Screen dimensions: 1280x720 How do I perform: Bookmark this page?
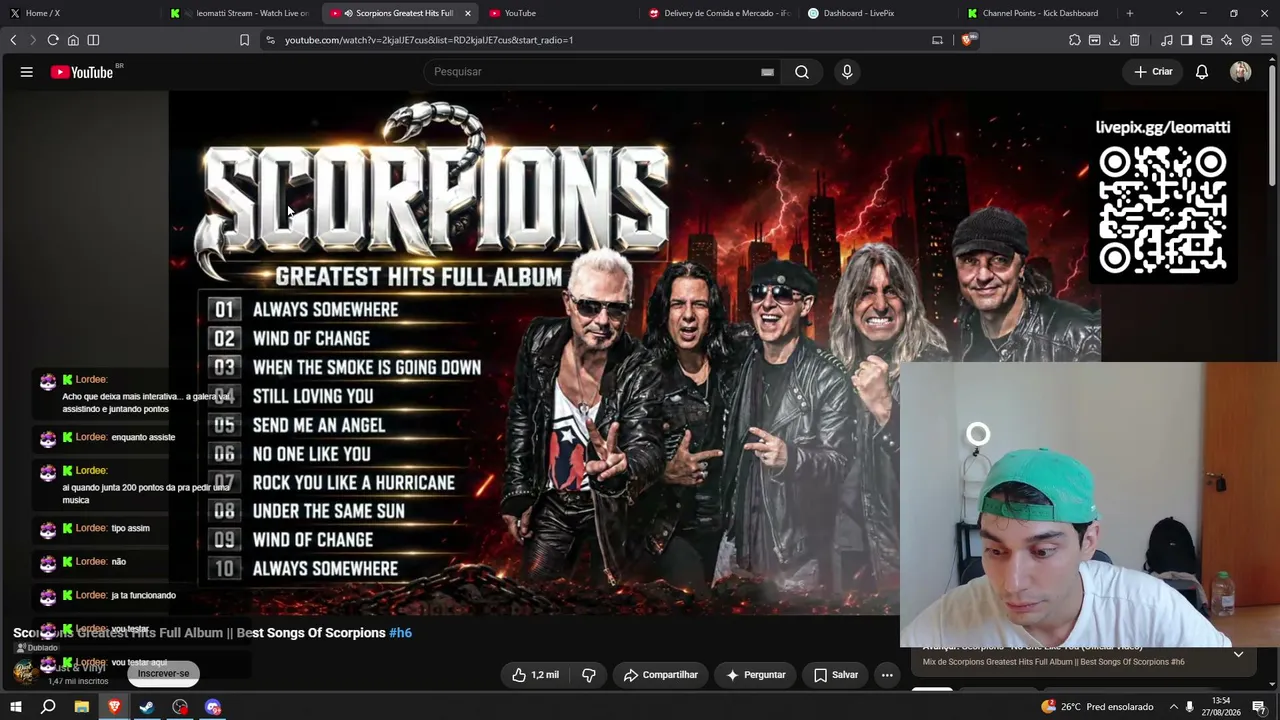[x=244, y=40]
